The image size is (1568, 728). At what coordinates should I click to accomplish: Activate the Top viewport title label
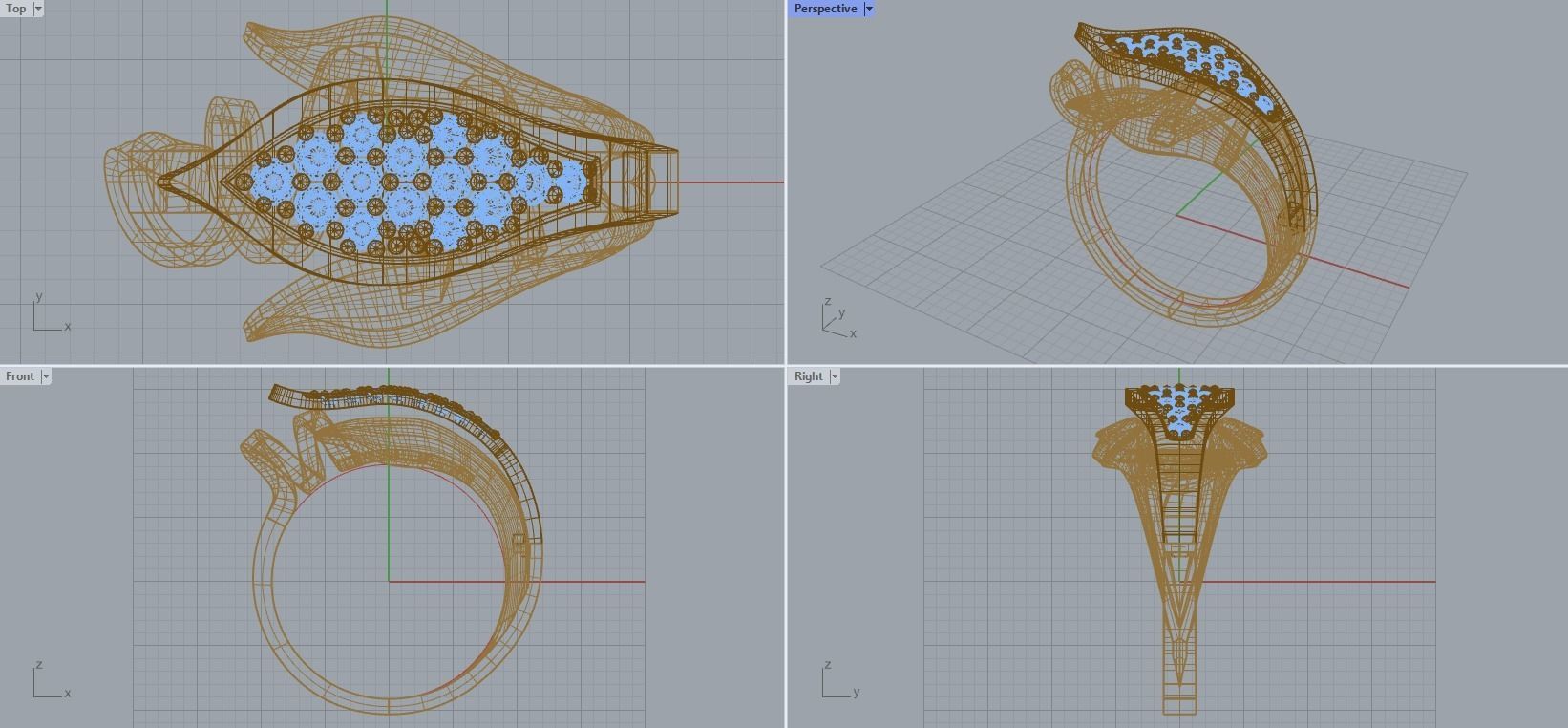pyautogui.click(x=16, y=9)
